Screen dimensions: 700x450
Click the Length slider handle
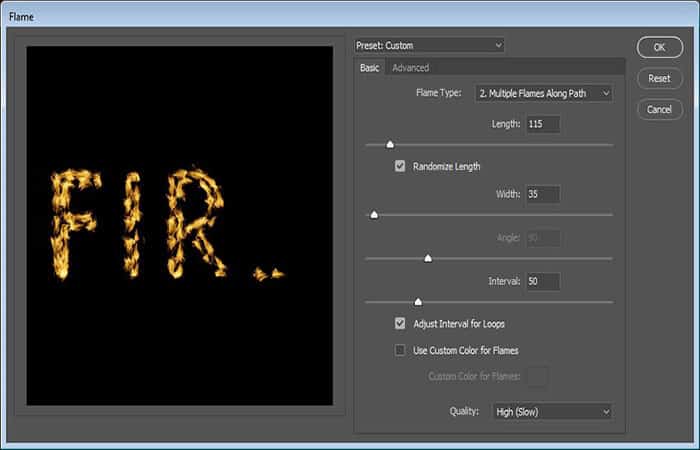click(x=390, y=144)
